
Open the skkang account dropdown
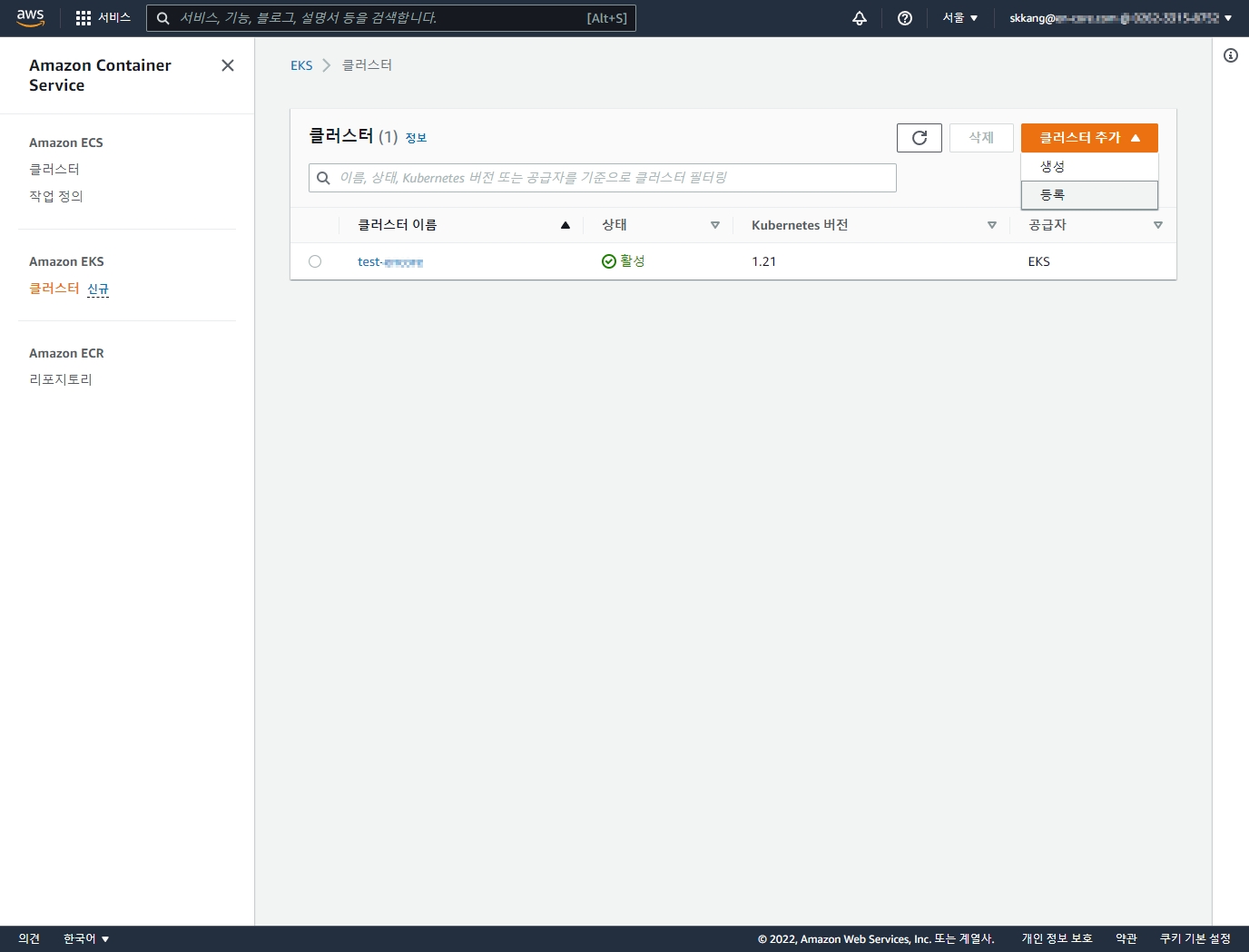point(1121,18)
